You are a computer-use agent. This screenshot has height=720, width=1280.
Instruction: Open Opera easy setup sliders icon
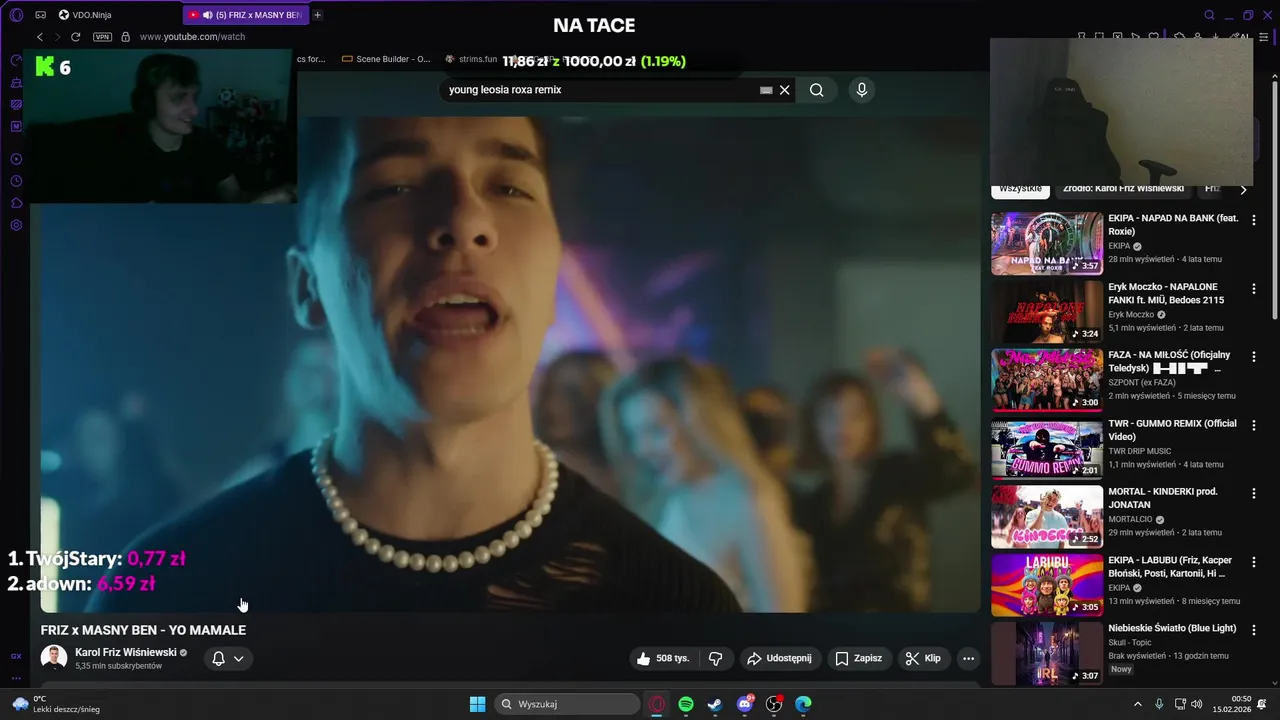tap(1263, 37)
